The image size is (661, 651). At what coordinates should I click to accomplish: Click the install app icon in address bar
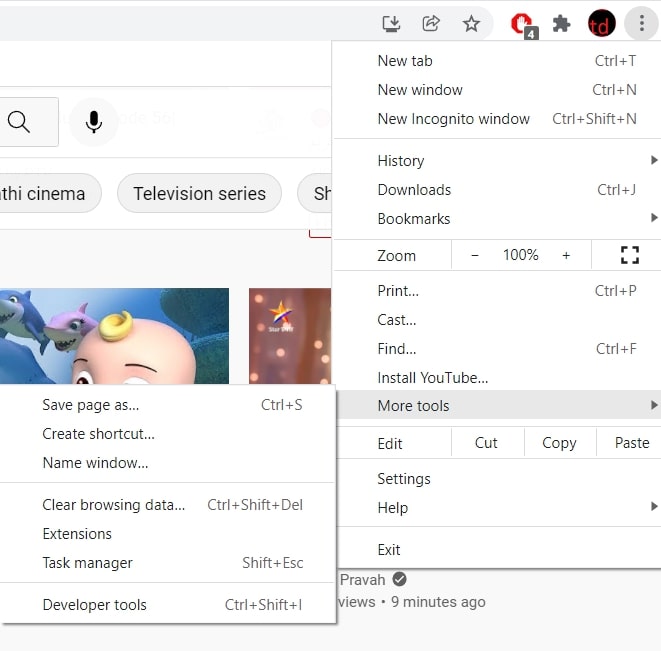tap(391, 24)
